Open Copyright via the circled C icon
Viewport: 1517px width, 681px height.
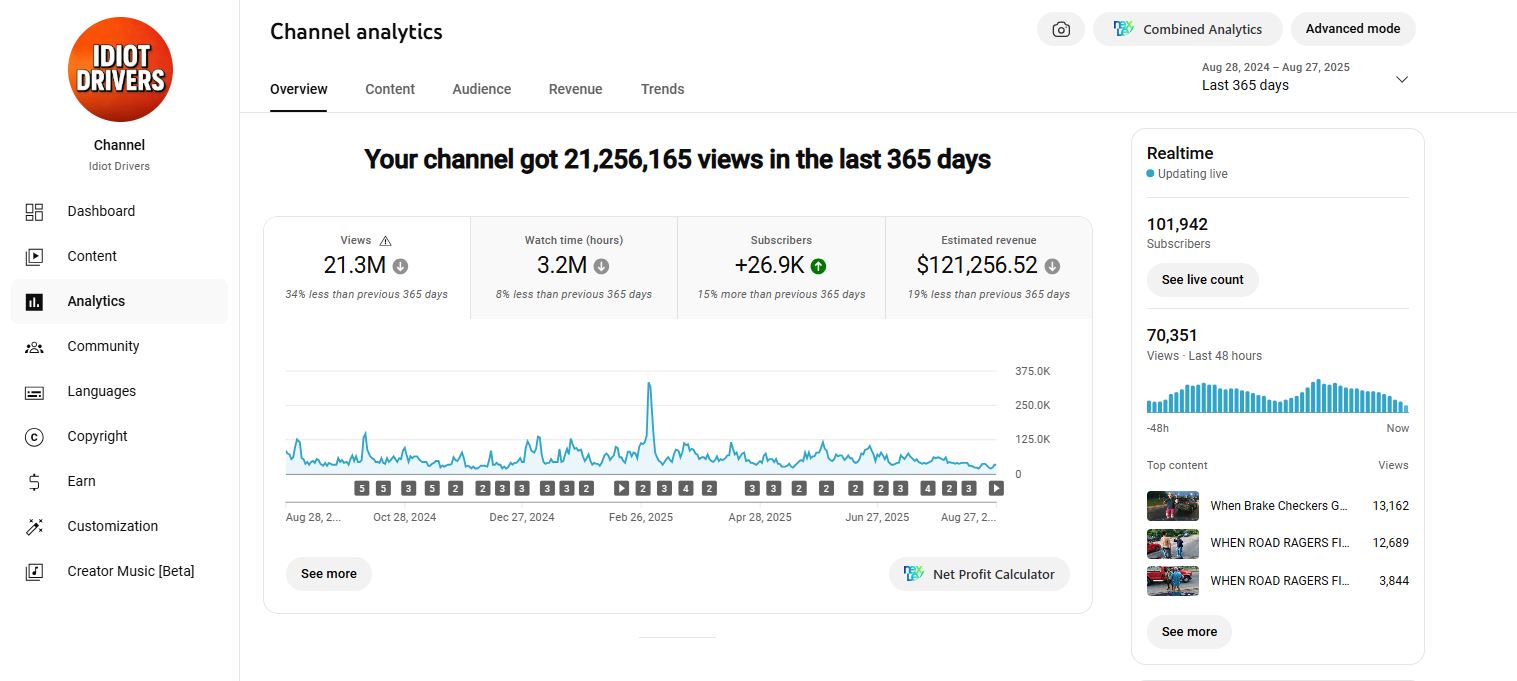pos(34,436)
